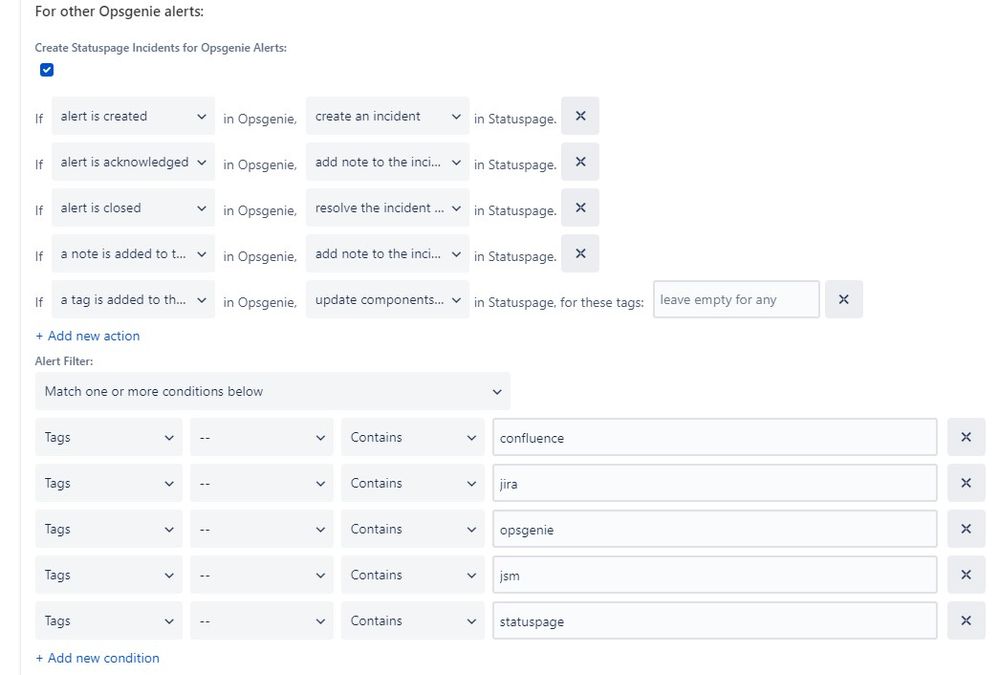Open the '--' dropdown in confluence row
The height and width of the screenshot is (675, 999).
coord(261,437)
